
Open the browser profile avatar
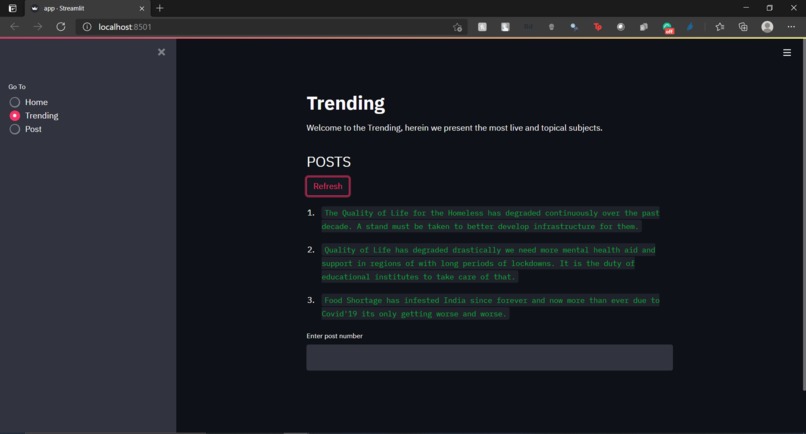pos(767,27)
